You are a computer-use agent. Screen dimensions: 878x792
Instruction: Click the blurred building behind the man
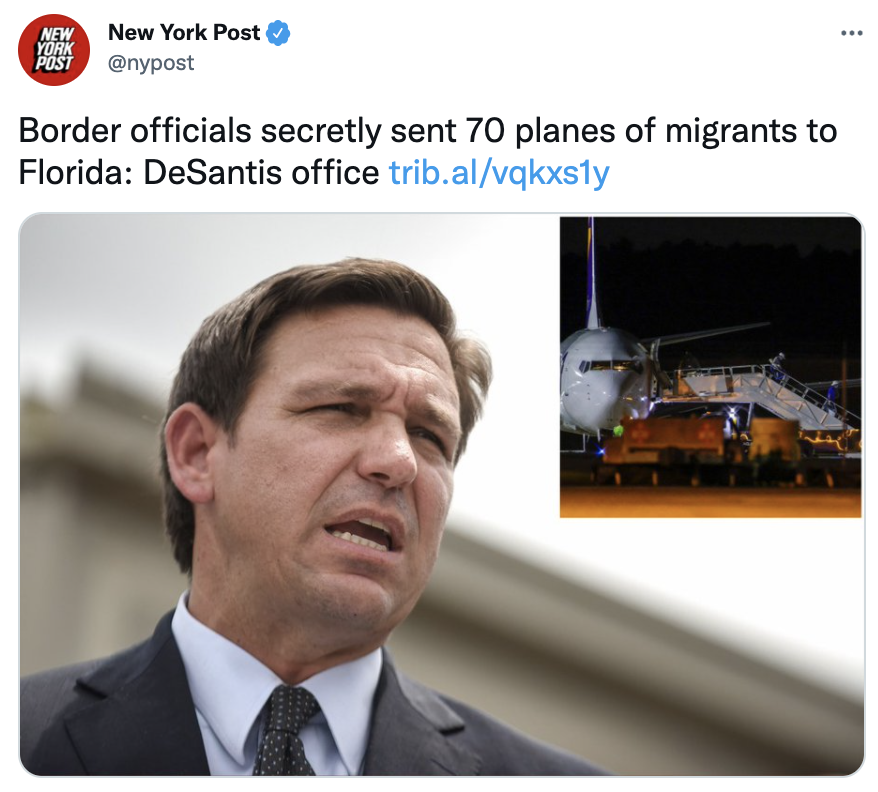tap(84, 504)
